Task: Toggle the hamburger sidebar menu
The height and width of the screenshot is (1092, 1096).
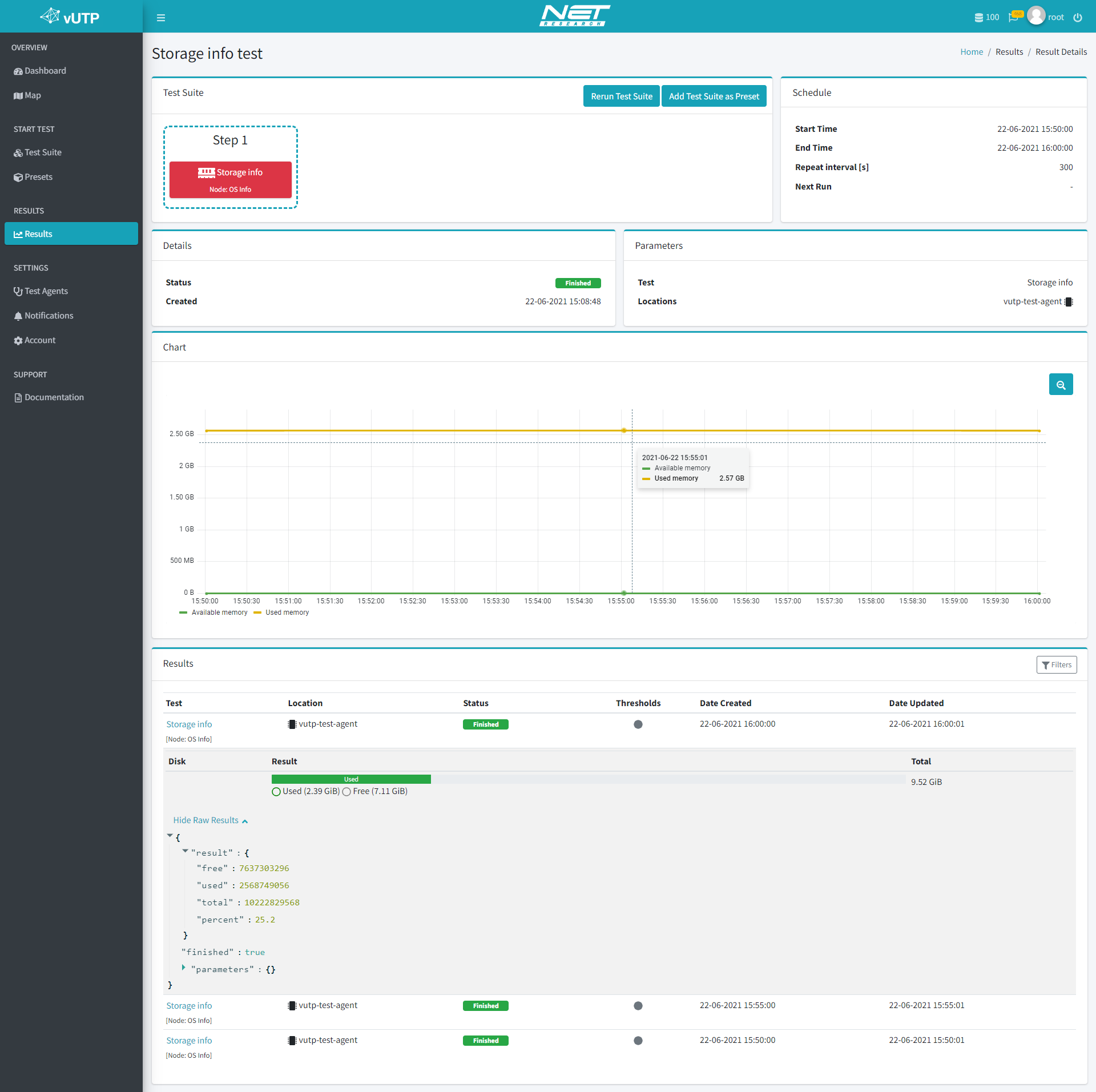Action: point(161,18)
